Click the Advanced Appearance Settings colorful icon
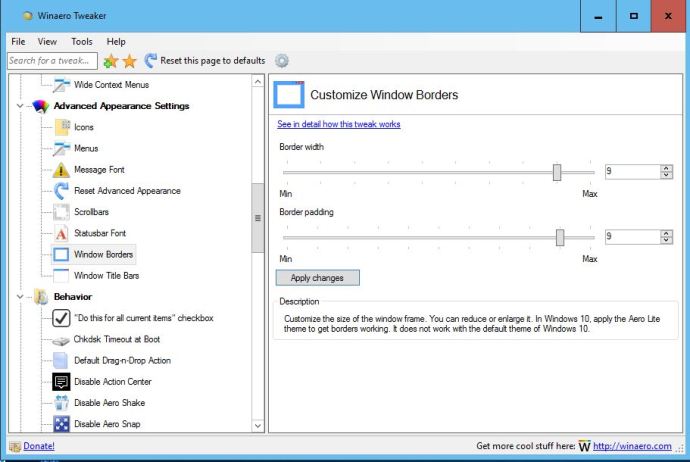The width and height of the screenshot is (690, 462). coord(40,106)
